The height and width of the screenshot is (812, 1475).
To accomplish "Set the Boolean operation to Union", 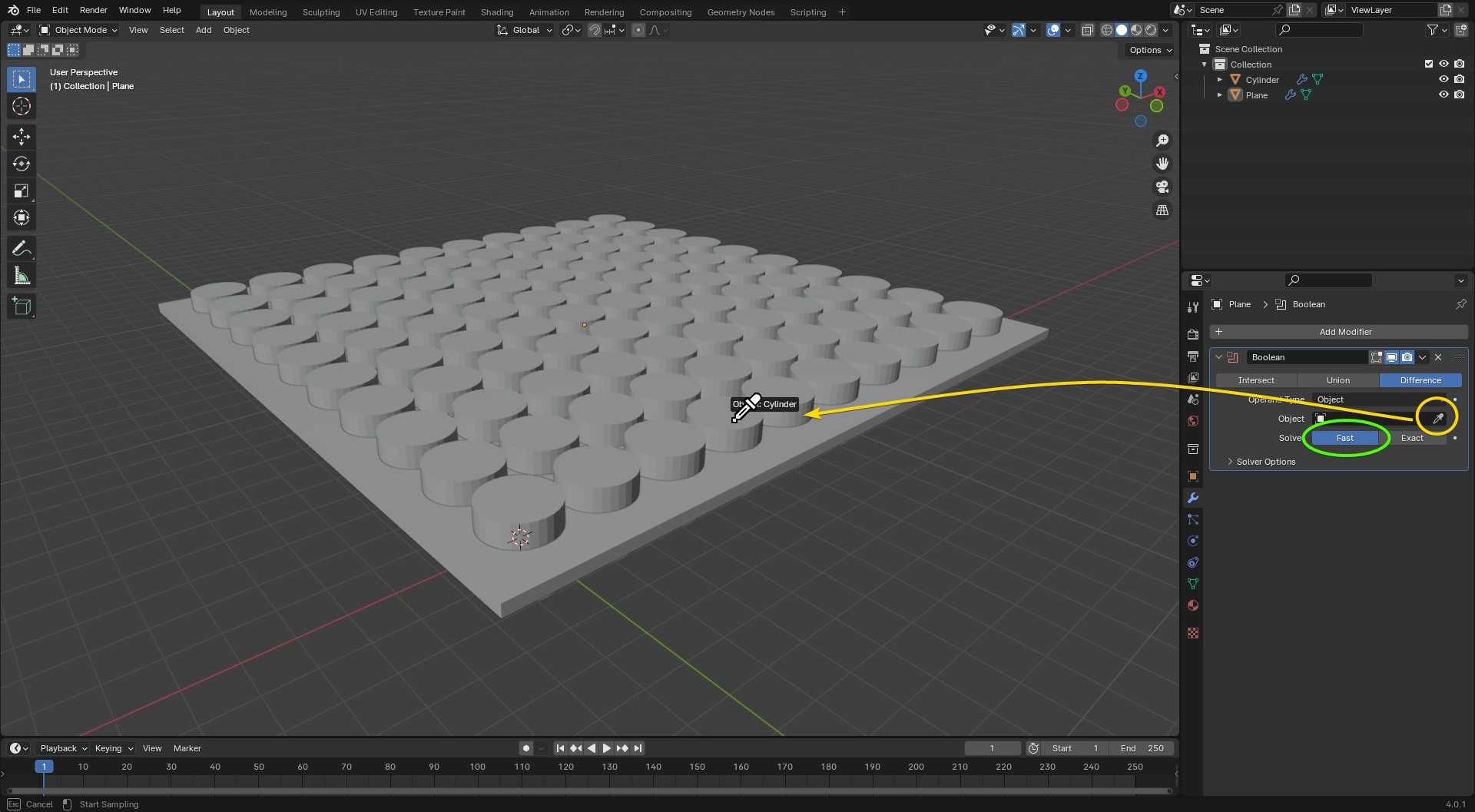I will [1337, 380].
